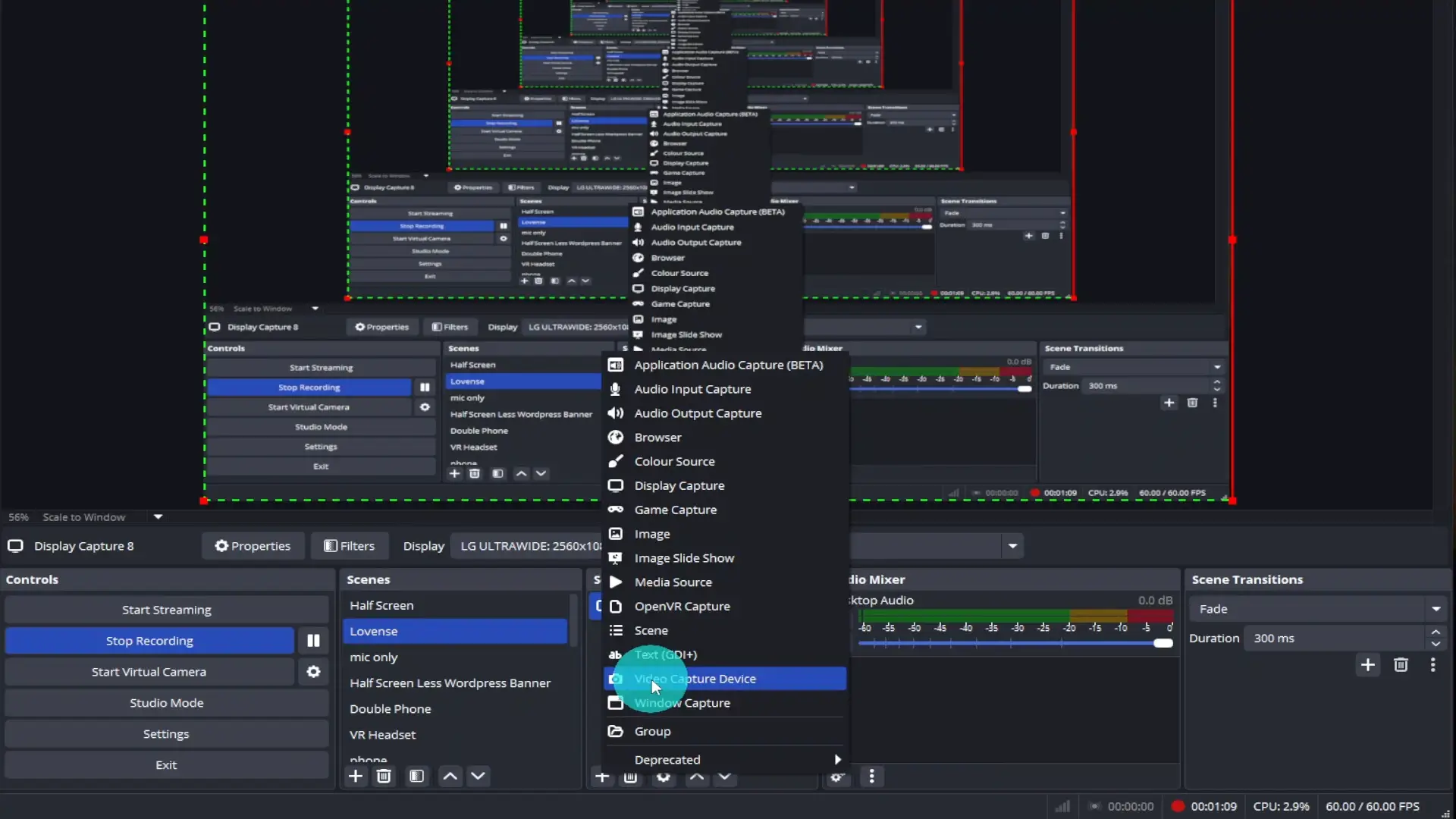Choose Image from the source menu
This screenshot has width=1456, height=819.
(x=725, y=535)
